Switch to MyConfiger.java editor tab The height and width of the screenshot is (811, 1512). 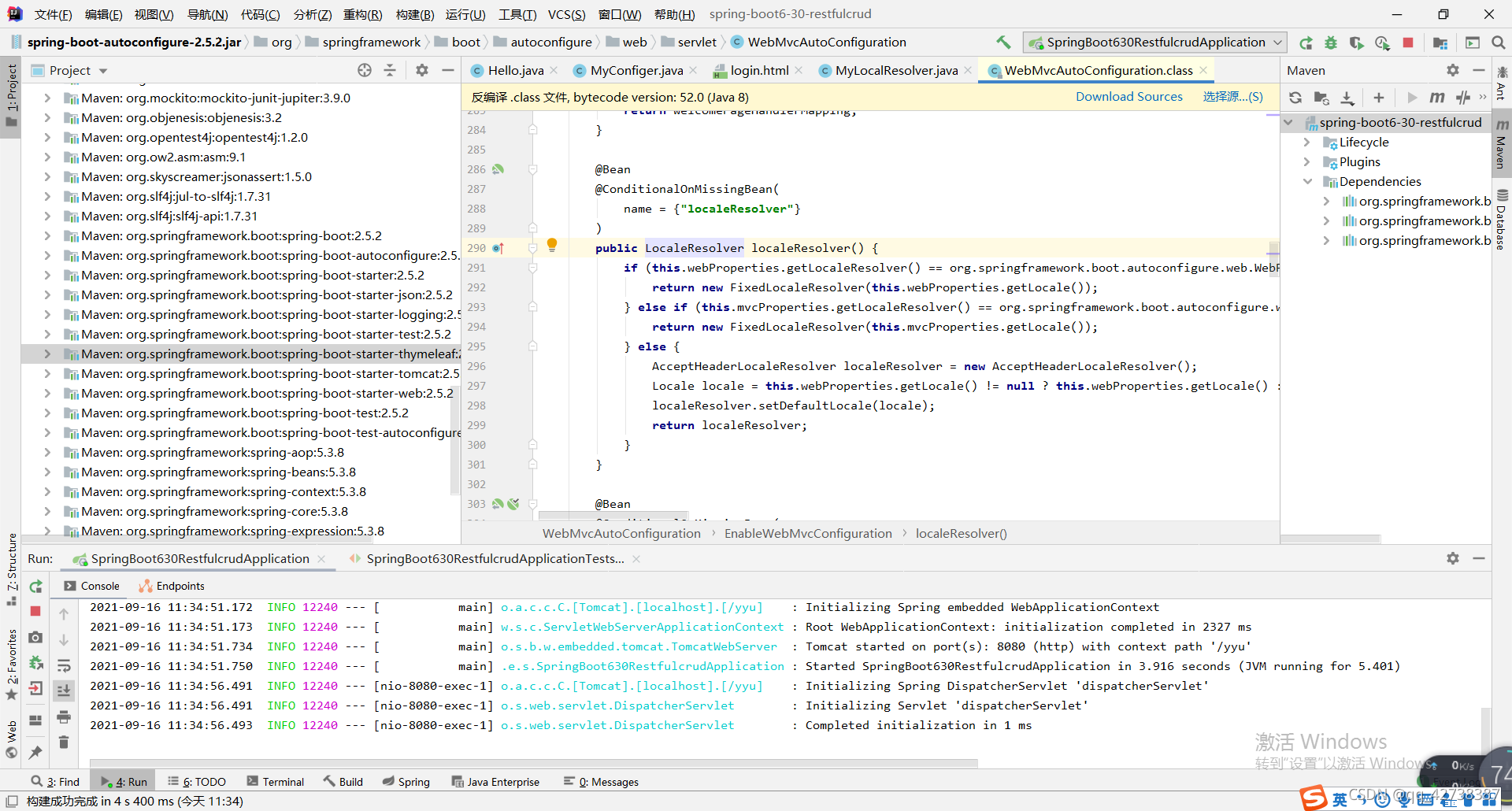[x=636, y=71]
